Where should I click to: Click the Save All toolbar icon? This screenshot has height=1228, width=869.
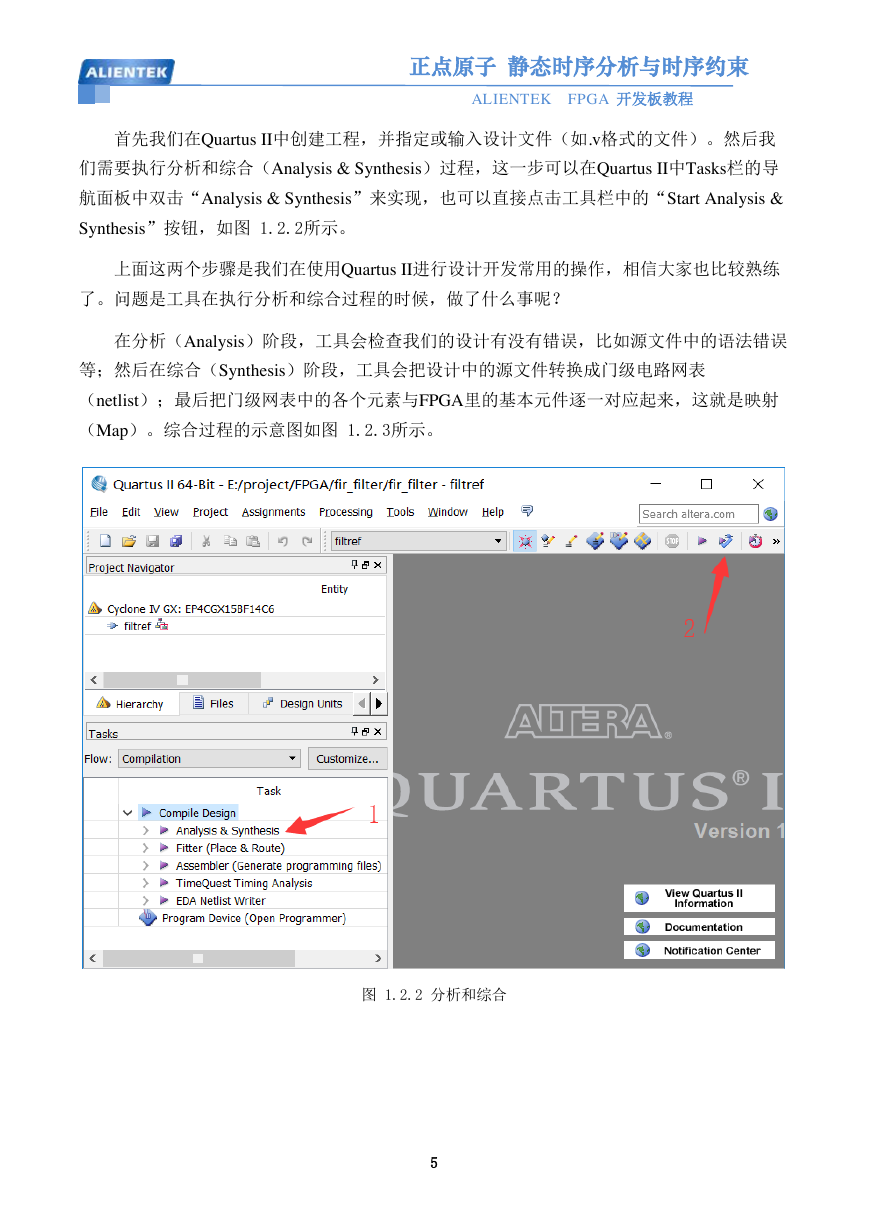[x=176, y=541]
